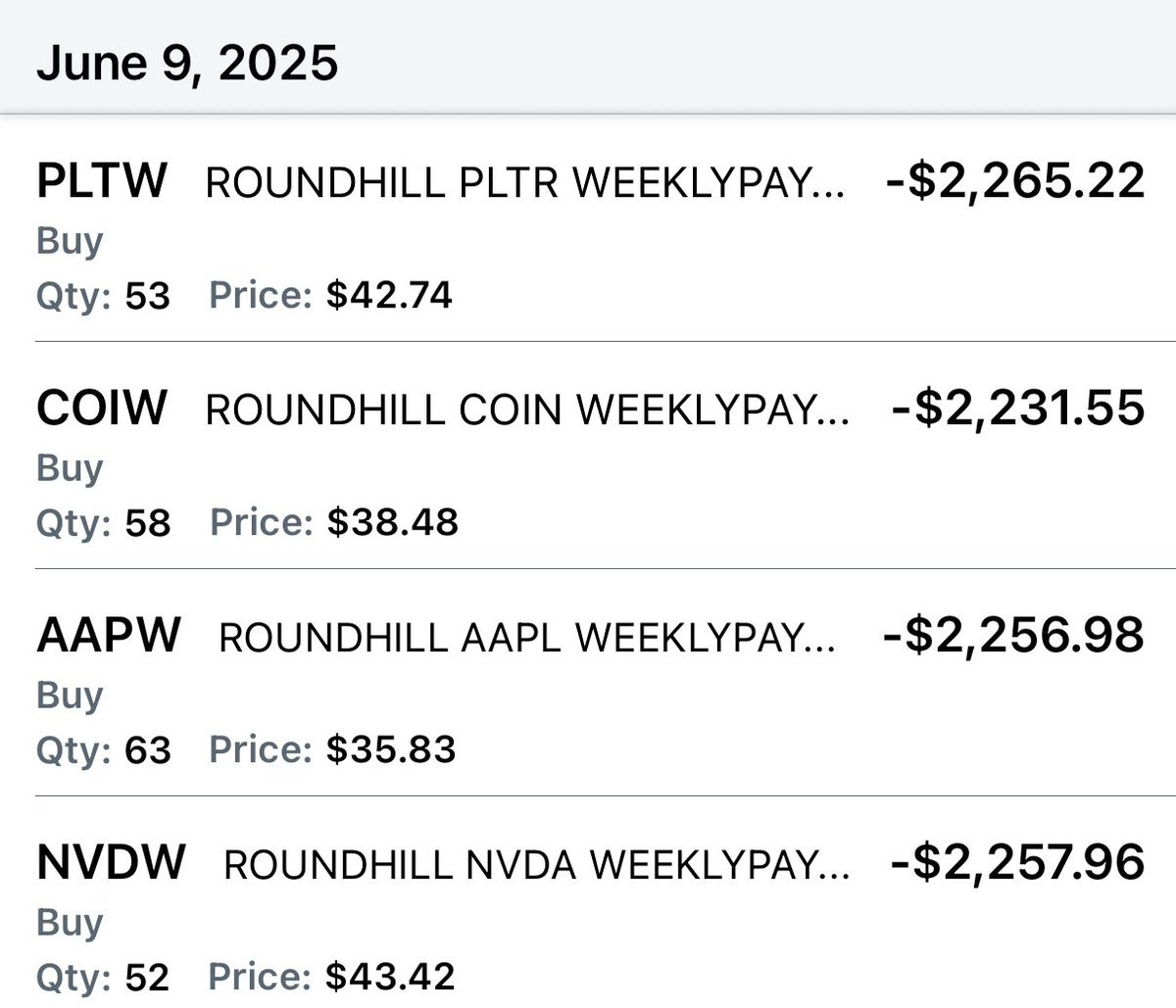The height and width of the screenshot is (1008, 1176).
Task: Click the -$2,265.22 transaction amount
Action: 1014,181
